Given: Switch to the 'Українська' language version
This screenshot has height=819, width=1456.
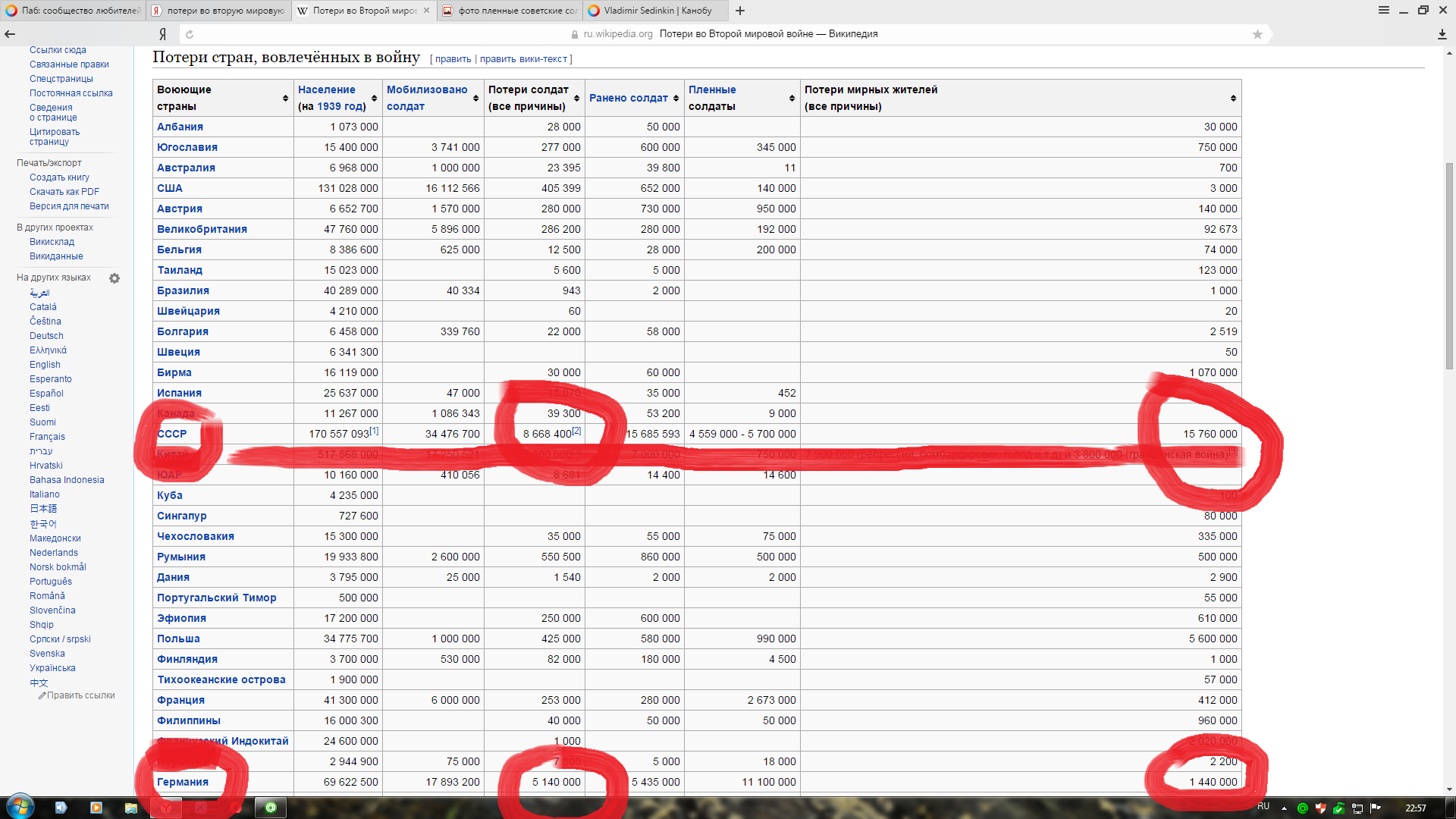Looking at the screenshot, I should tap(52, 668).
